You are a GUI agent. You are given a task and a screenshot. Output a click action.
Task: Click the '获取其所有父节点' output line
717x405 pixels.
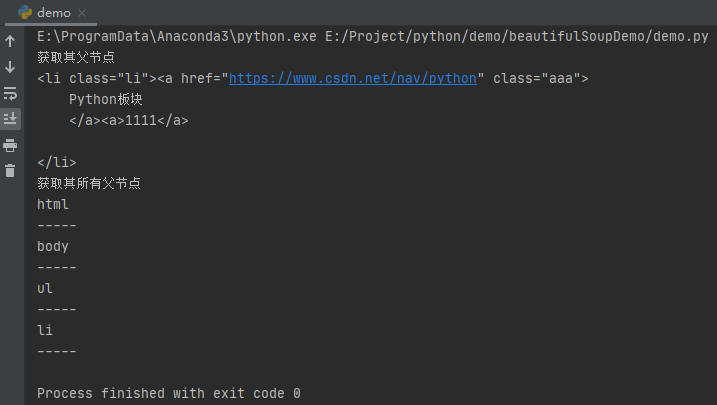point(88,183)
